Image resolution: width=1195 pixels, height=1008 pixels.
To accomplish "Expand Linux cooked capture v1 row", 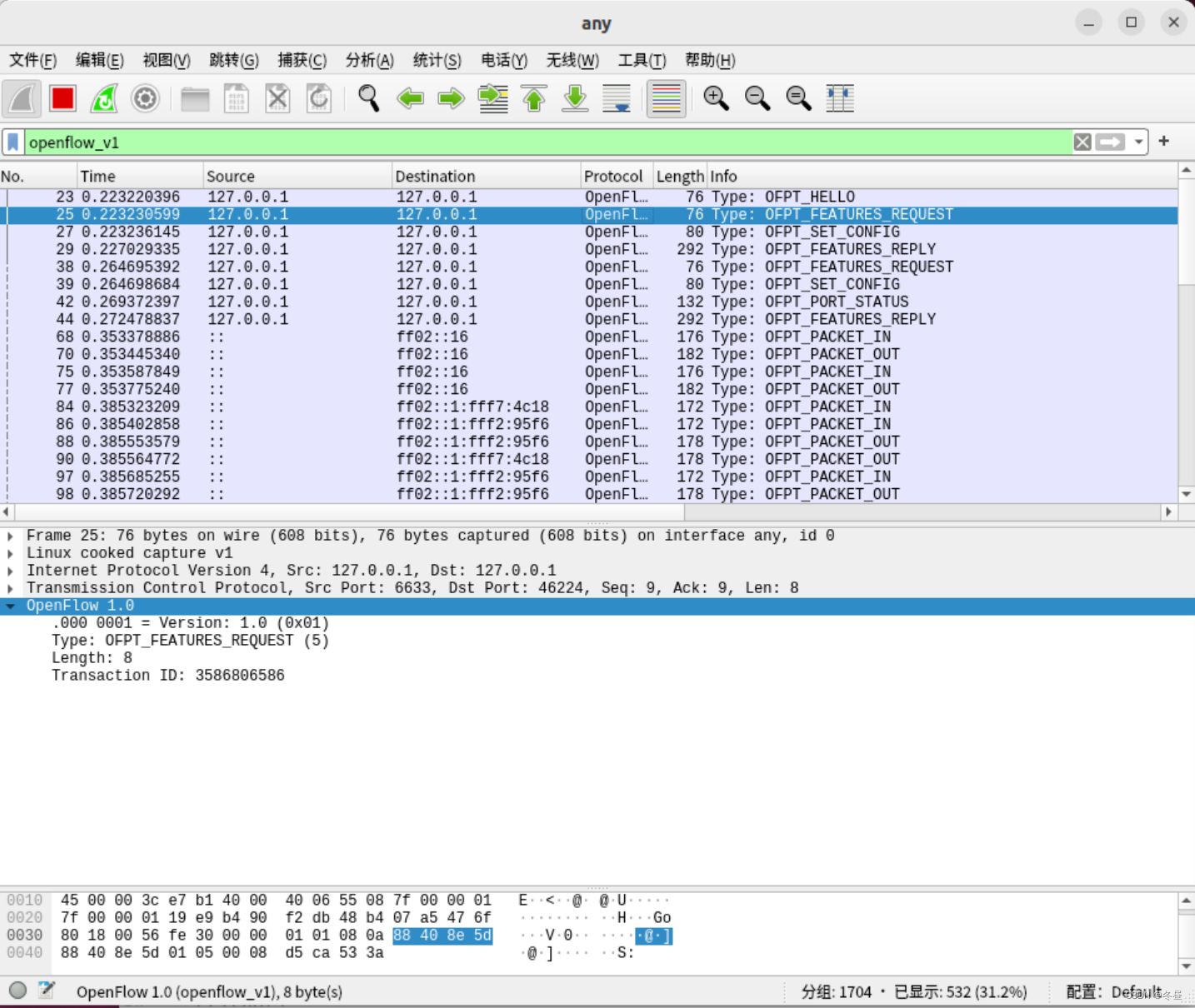I will [10, 553].
